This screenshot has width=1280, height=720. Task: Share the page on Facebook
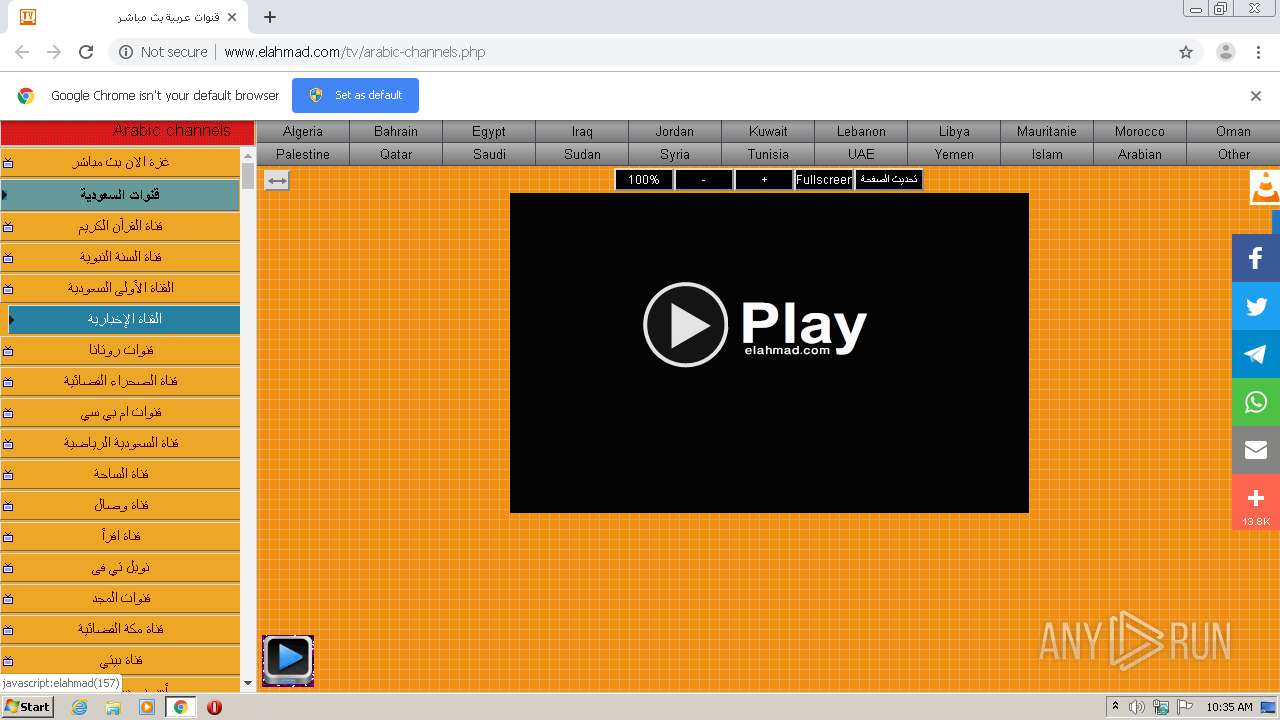coord(1255,258)
